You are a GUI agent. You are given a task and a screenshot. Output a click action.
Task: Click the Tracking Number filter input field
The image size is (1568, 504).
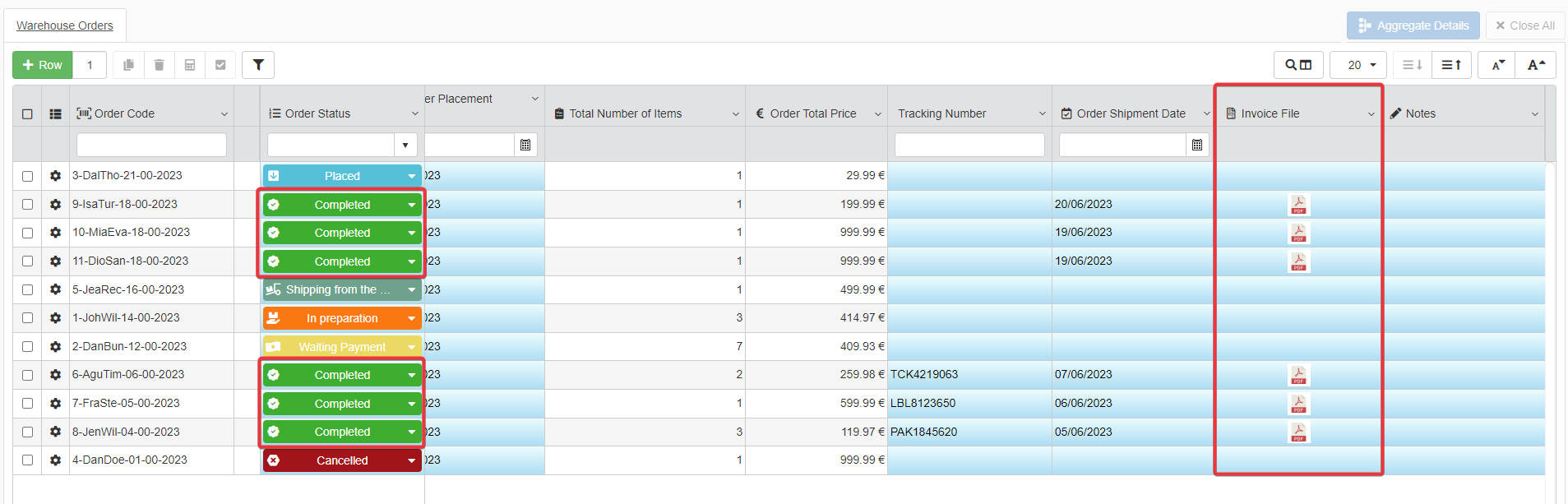[x=969, y=146]
